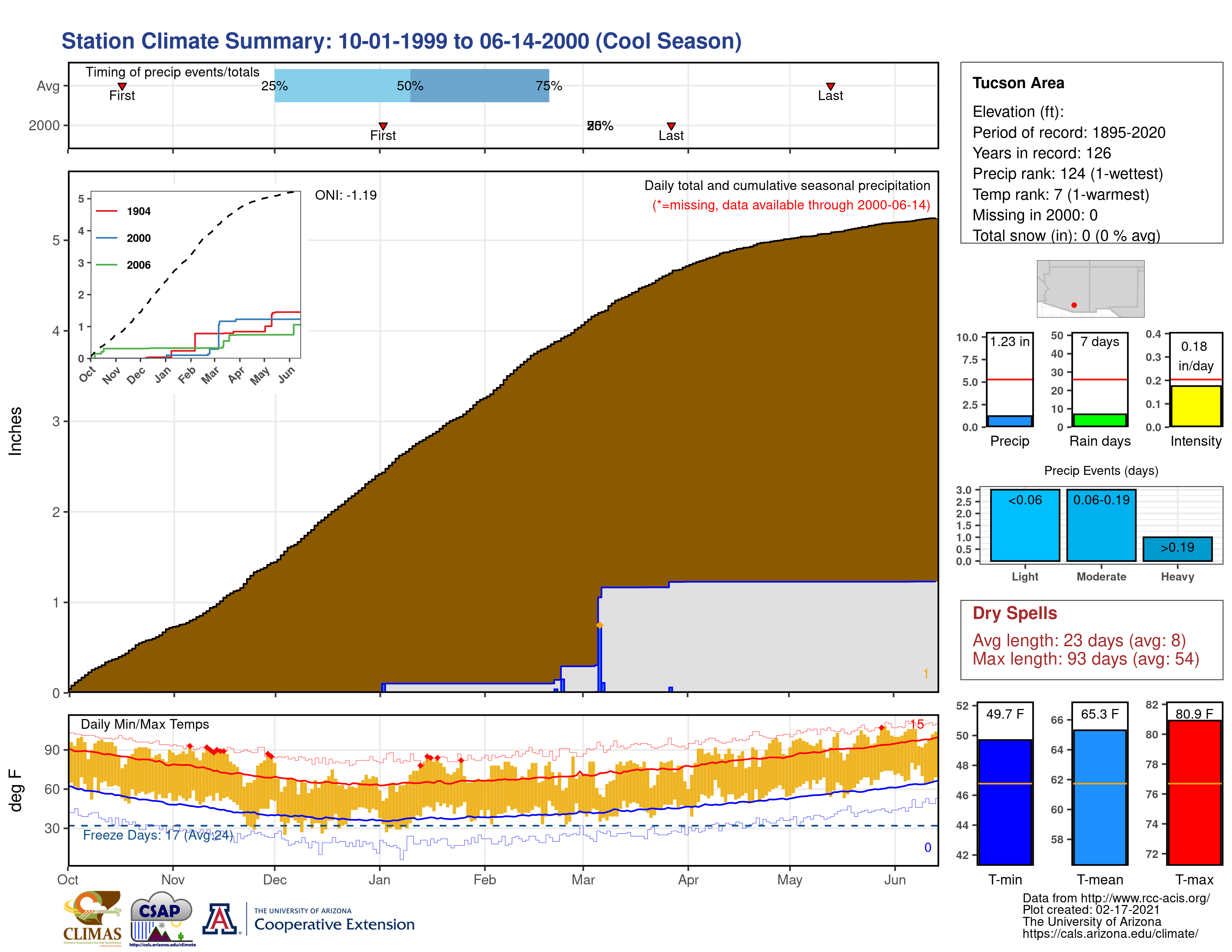Click the yellow Intensity bar
The width and height of the screenshot is (1232, 952).
pos(1195,406)
